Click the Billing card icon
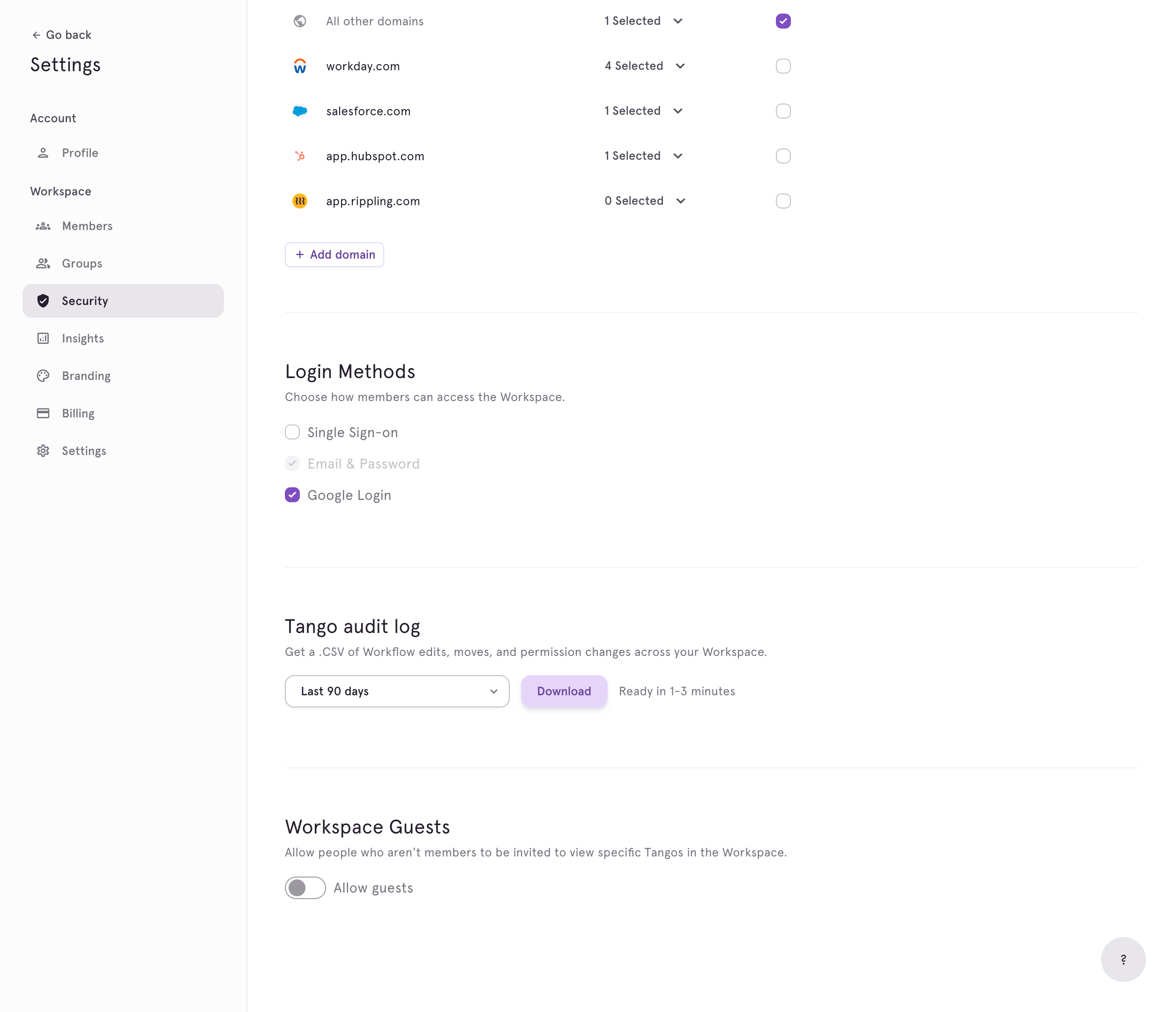The height and width of the screenshot is (1012, 1176). [x=43, y=413]
